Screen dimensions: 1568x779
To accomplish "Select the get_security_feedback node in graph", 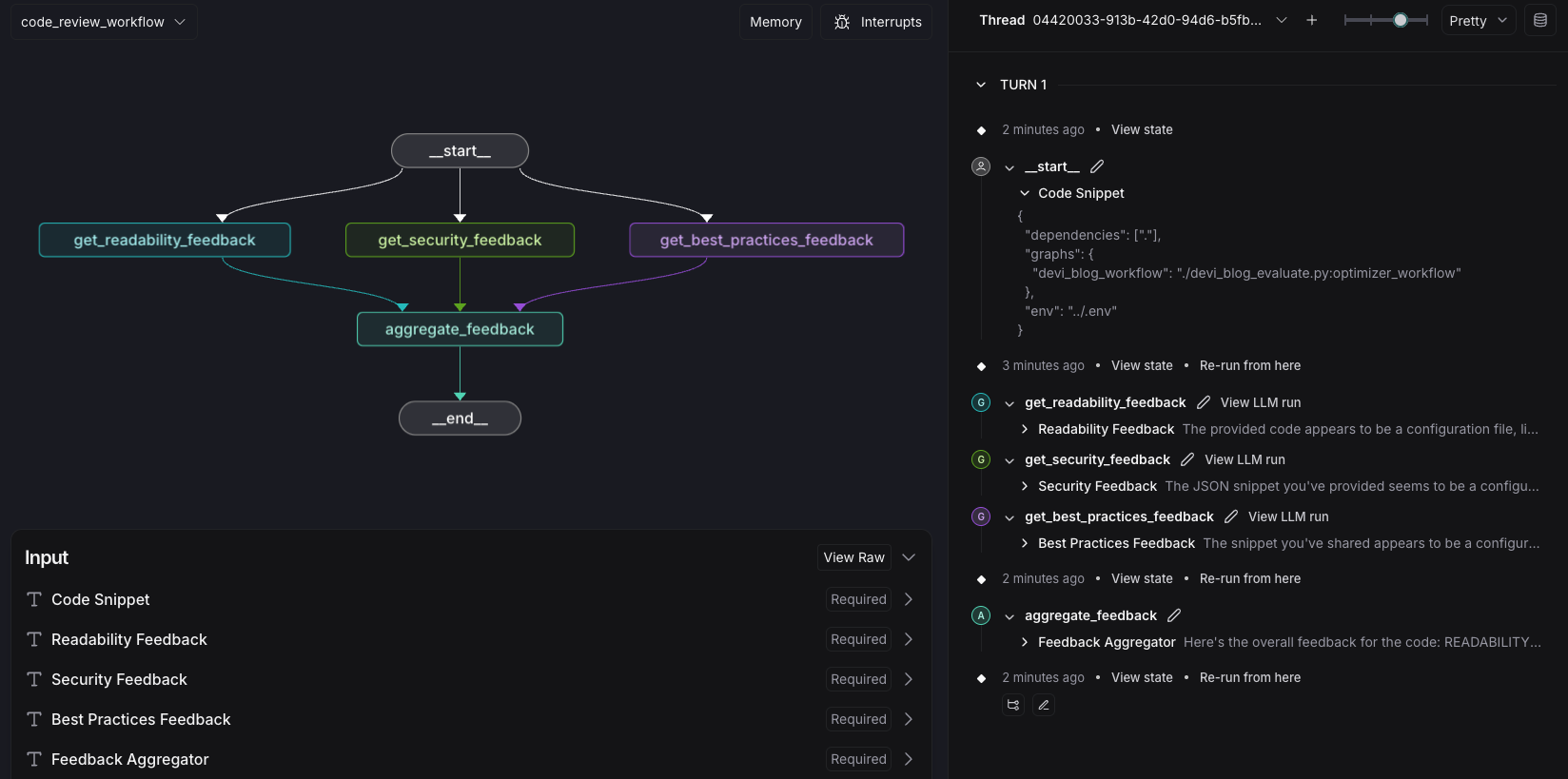I will click(x=460, y=240).
